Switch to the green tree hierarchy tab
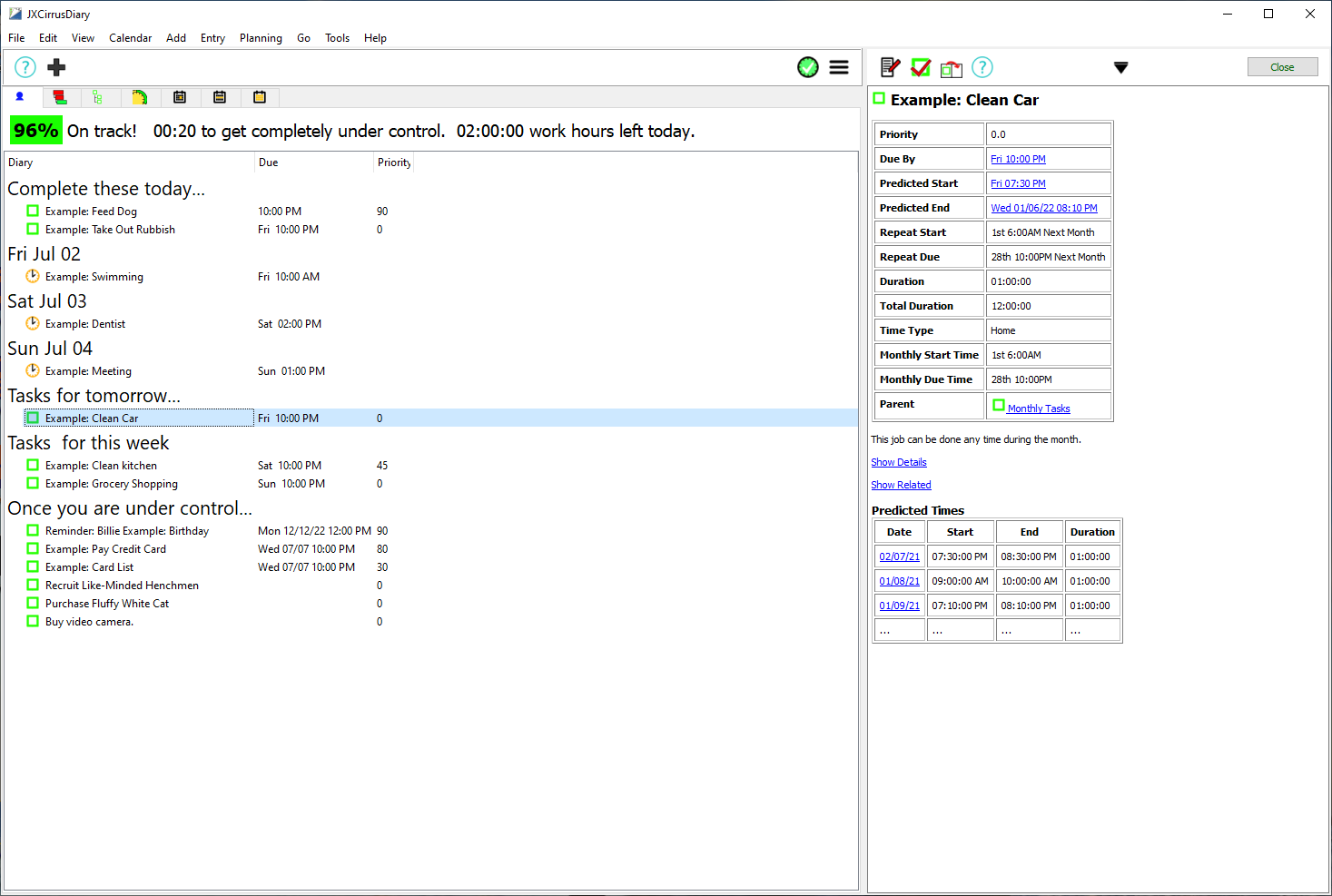 (x=98, y=97)
